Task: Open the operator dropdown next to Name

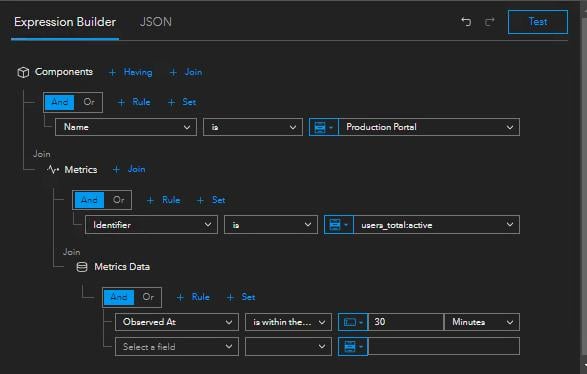Action: (253, 127)
